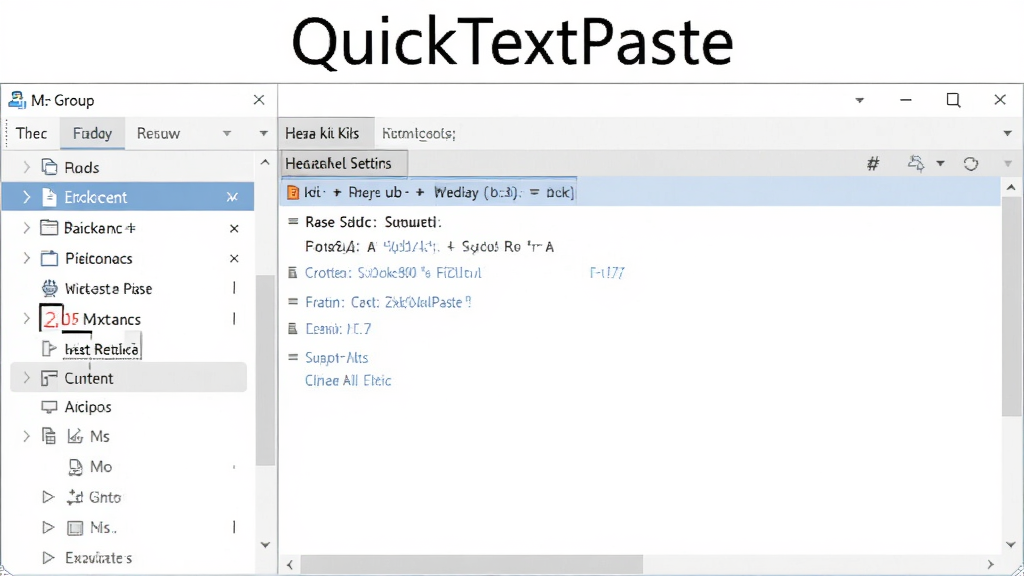
Task: Click icon beside the Crotten entry
Action: [293, 272]
